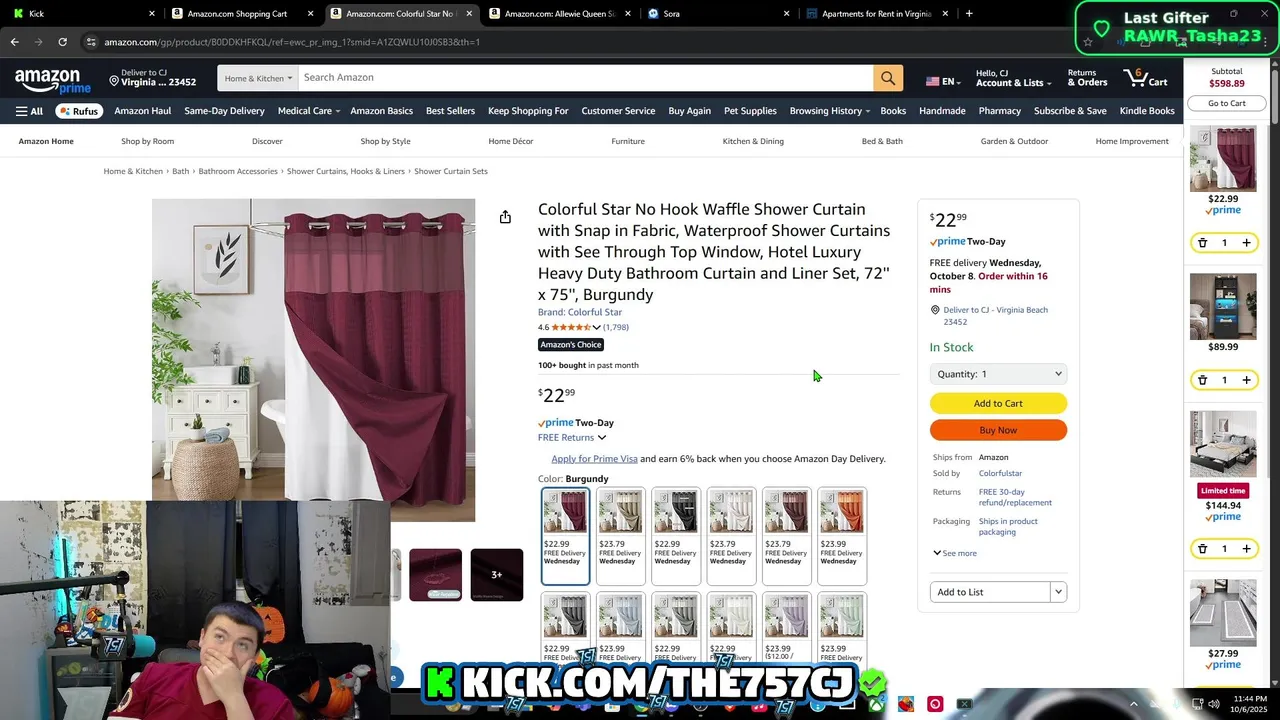Remove the $22.99 curtain with trash icon
Image resolution: width=1280 pixels, height=720 pixels.
[1202, 243]
